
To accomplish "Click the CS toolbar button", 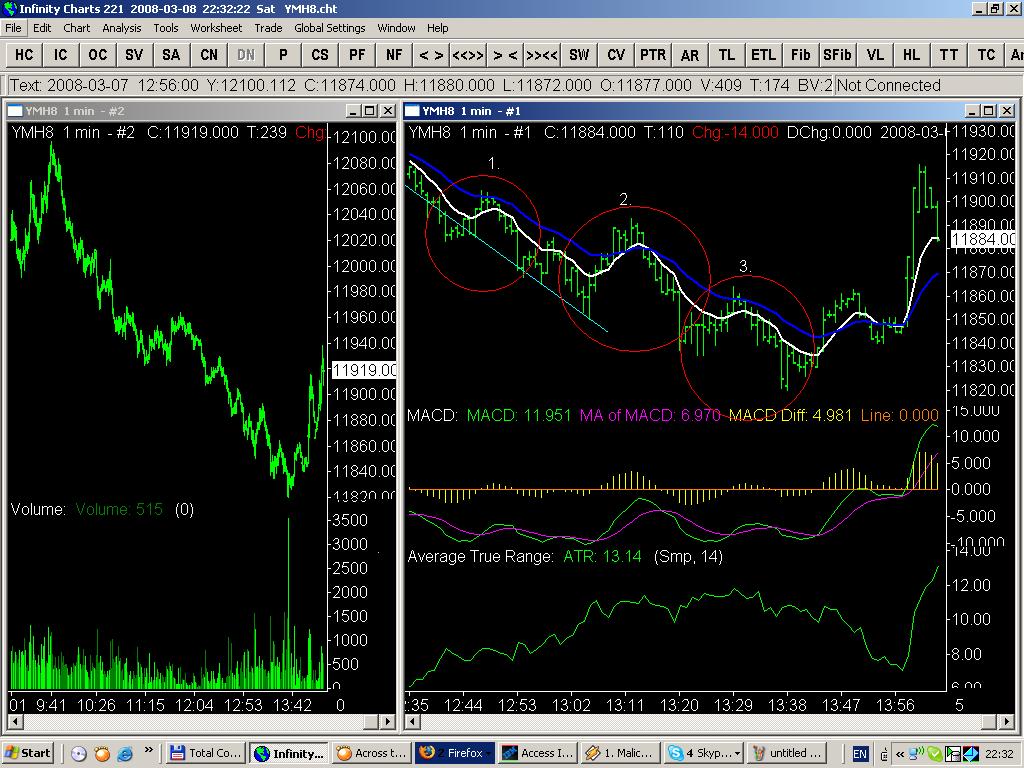I will 320,55.
